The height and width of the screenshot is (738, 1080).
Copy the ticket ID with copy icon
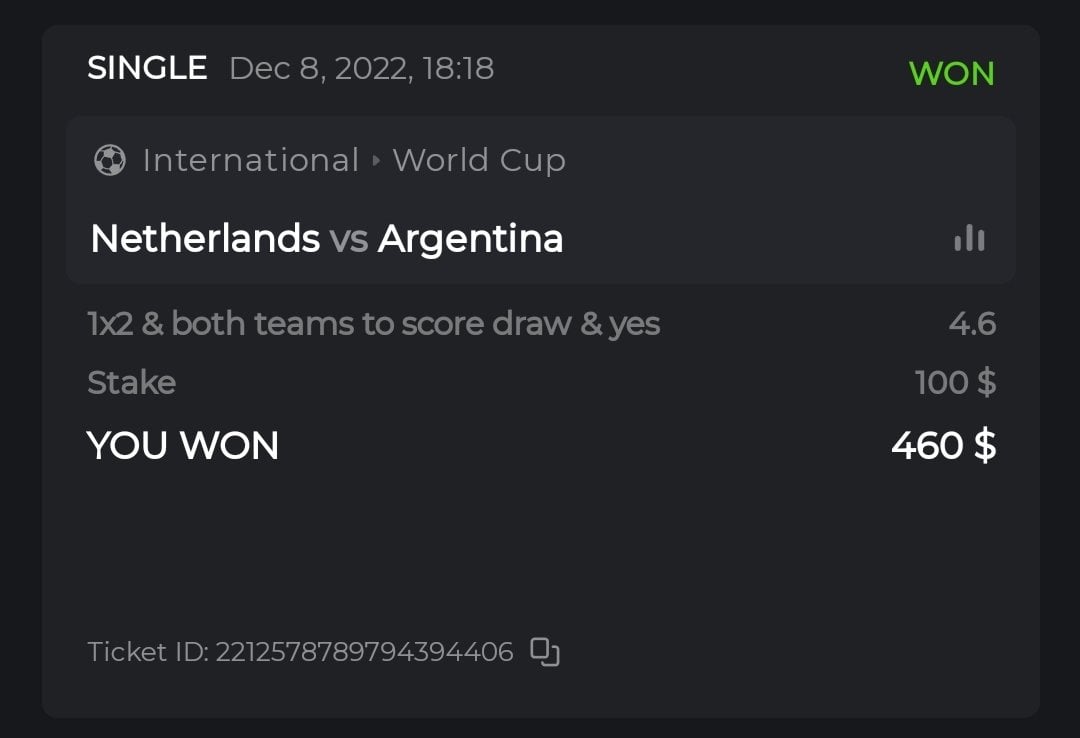(x=545, y=652)
